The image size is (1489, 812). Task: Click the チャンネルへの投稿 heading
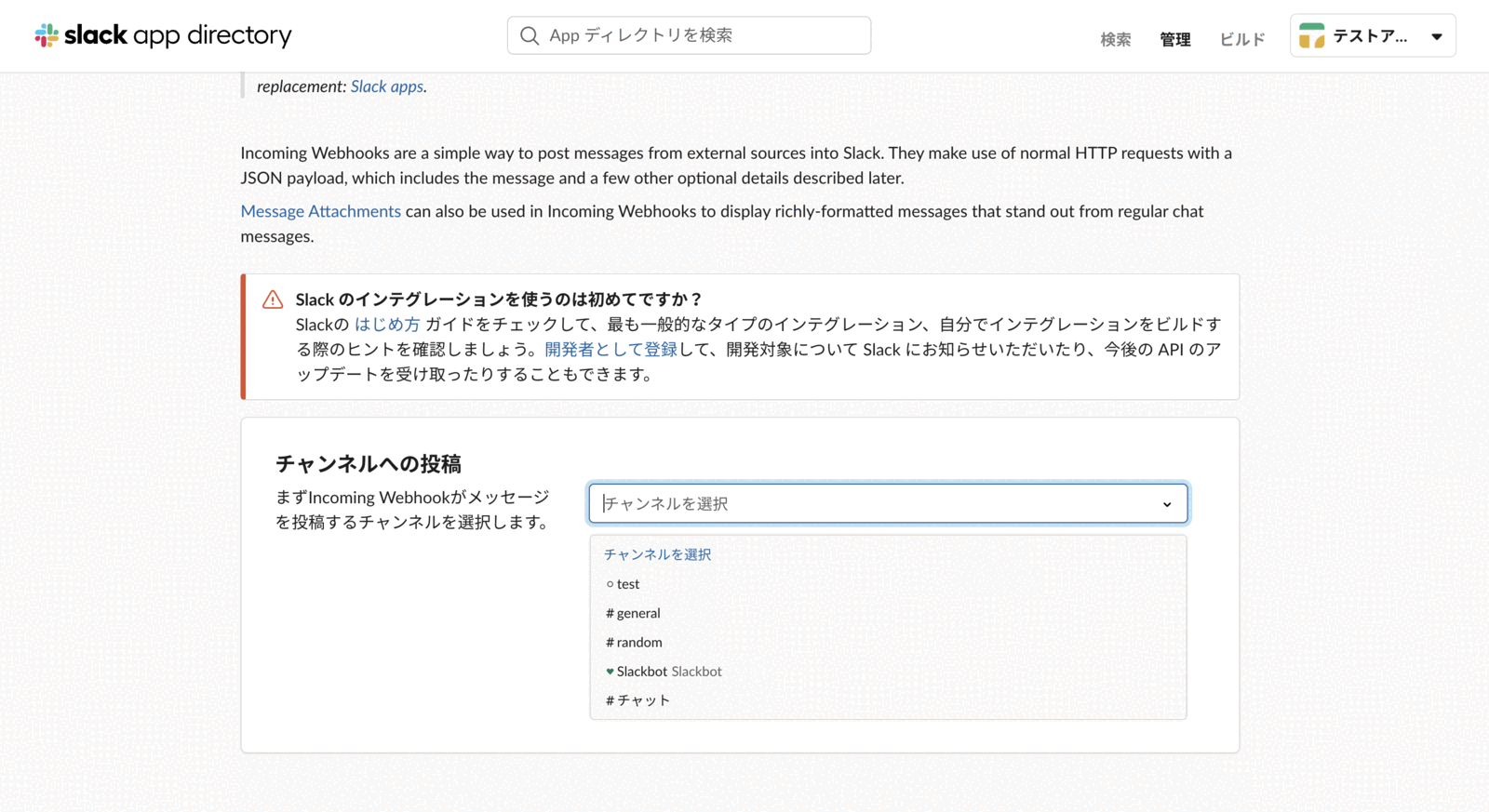coord(369,463)
